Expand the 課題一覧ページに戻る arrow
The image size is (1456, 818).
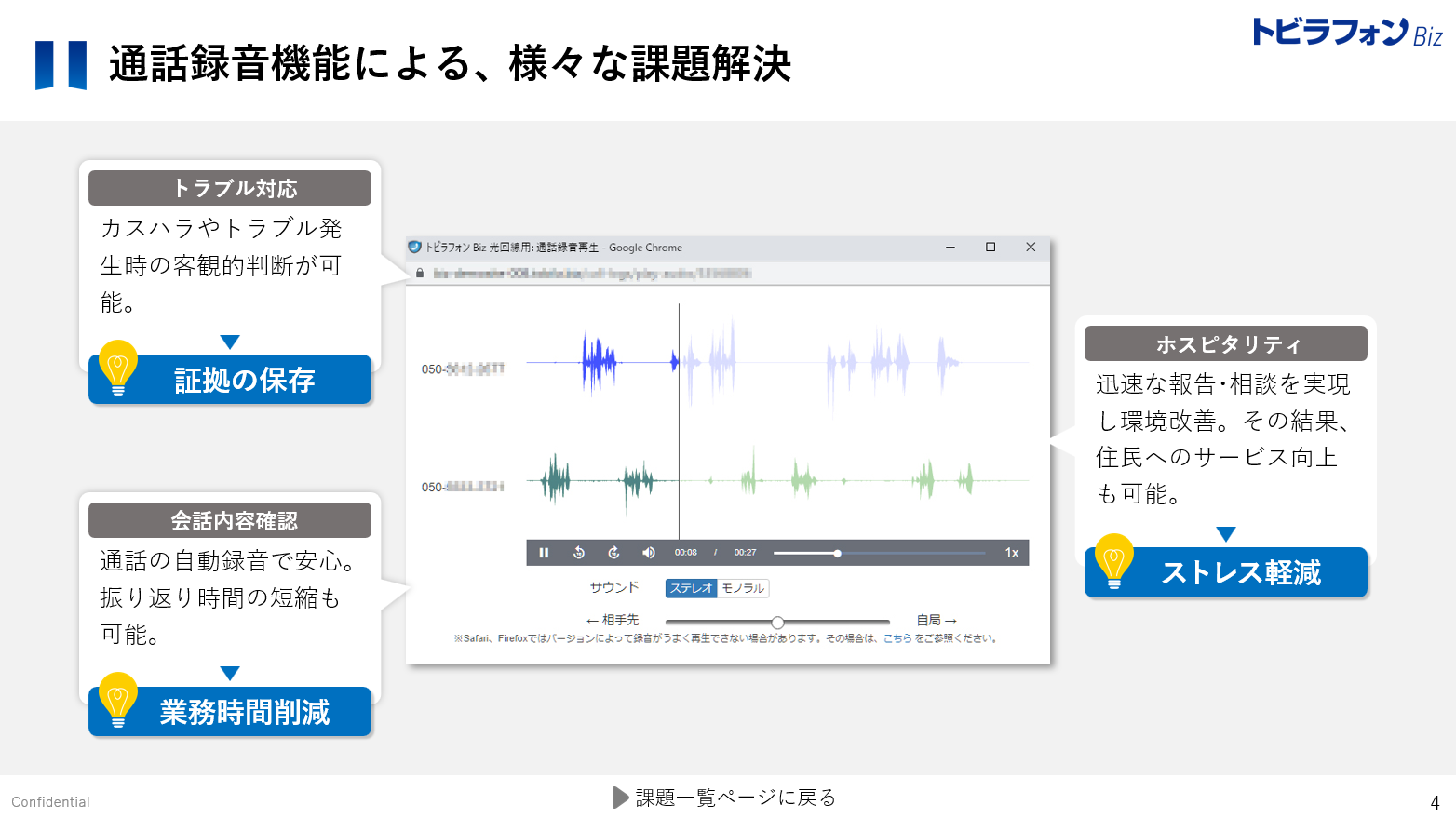click(x=619, y=797)
